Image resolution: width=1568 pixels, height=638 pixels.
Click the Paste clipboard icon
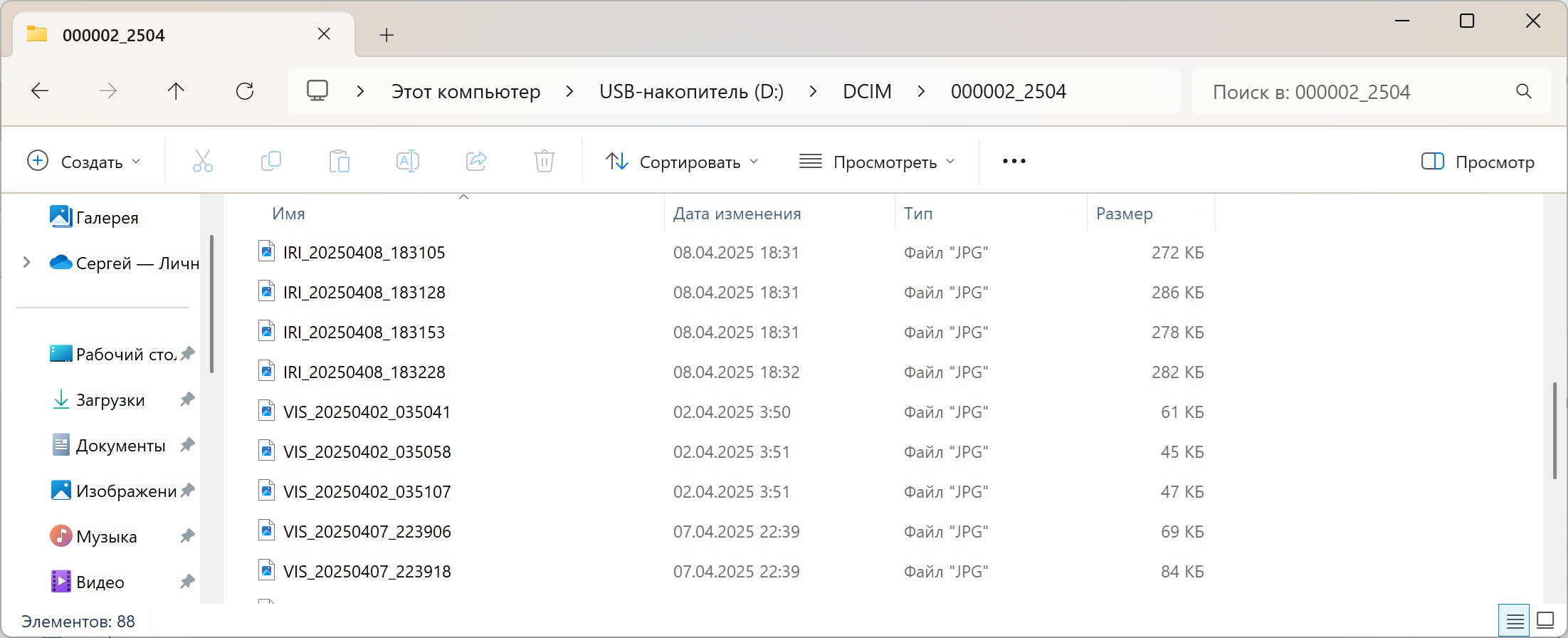340,162
